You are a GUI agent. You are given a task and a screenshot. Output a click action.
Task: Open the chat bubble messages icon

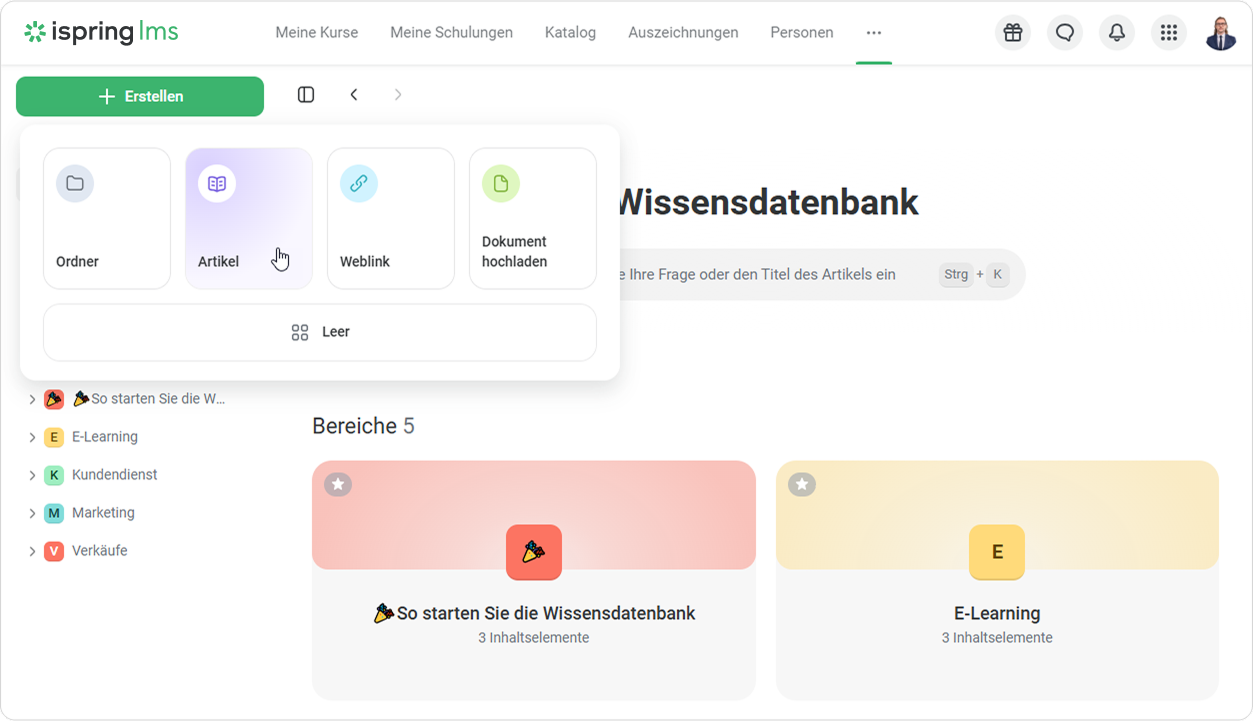pos(1065,33)
